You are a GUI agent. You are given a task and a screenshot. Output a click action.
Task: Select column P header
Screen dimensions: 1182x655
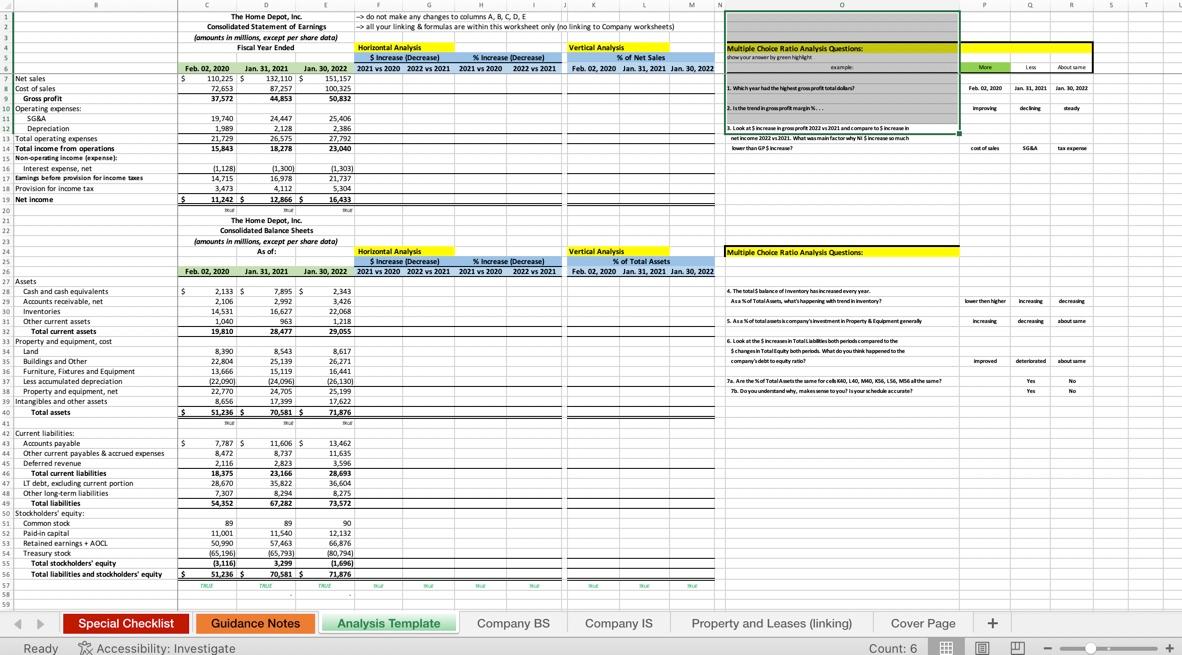(984, 5)
